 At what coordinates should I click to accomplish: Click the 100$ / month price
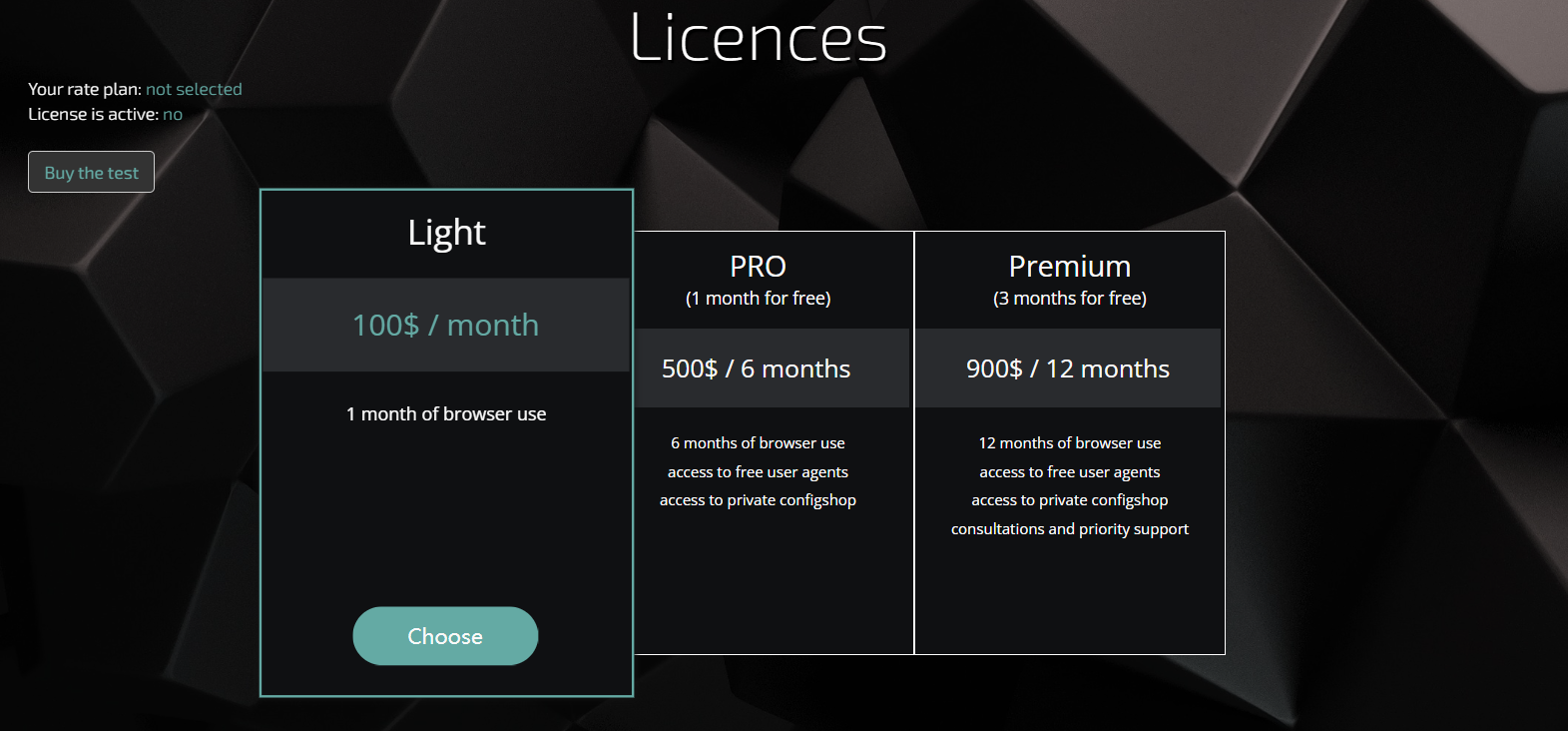click(445, 325)
